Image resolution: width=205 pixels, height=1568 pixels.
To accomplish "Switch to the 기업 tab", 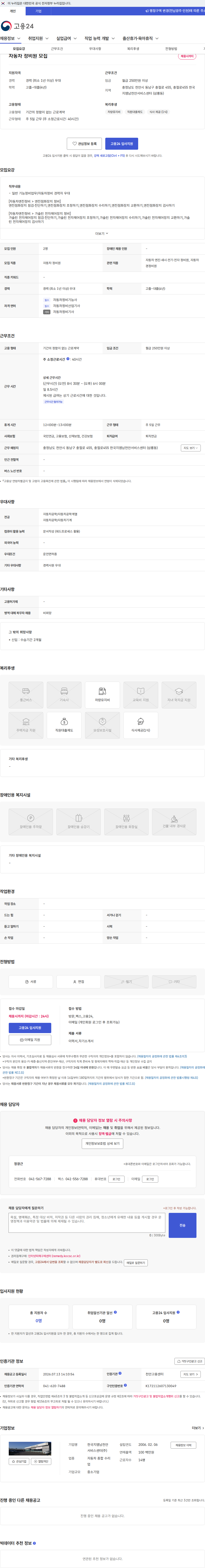I will [38, 11].
